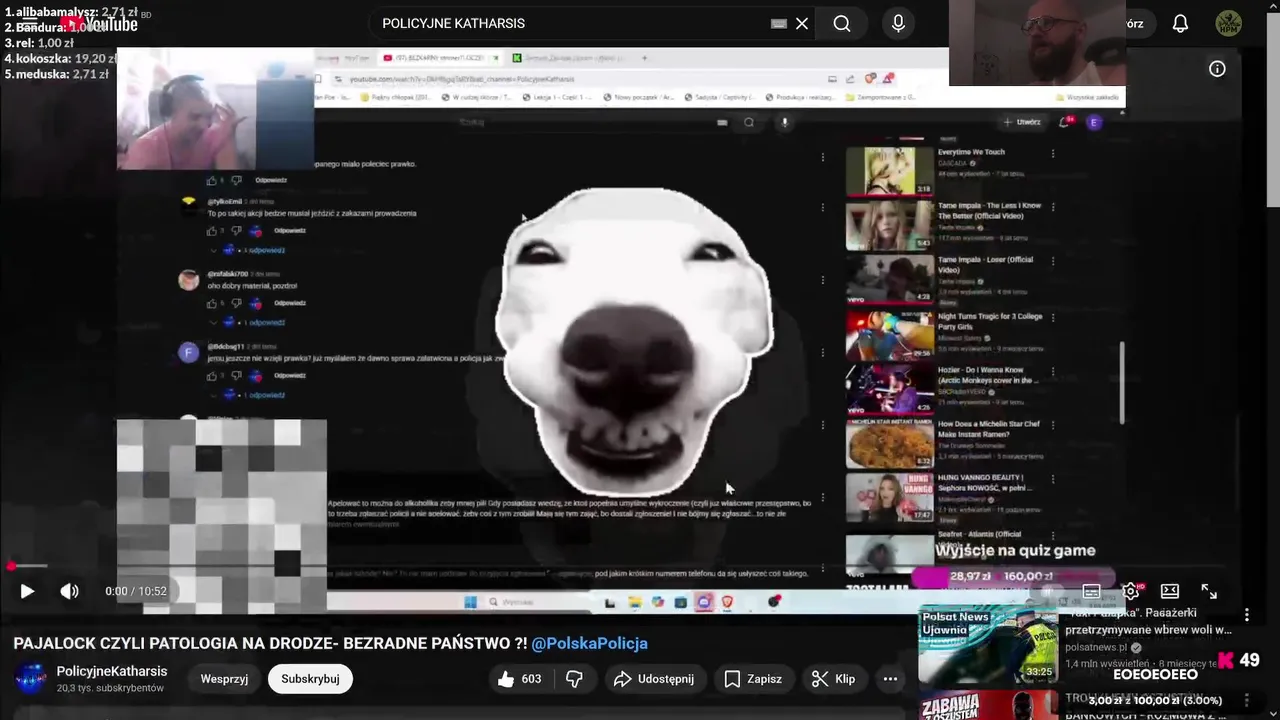This screenshot has width=1280, height=720.
Task: Open the Windows Start button in the inner taskbar
Action: (470, 602)
